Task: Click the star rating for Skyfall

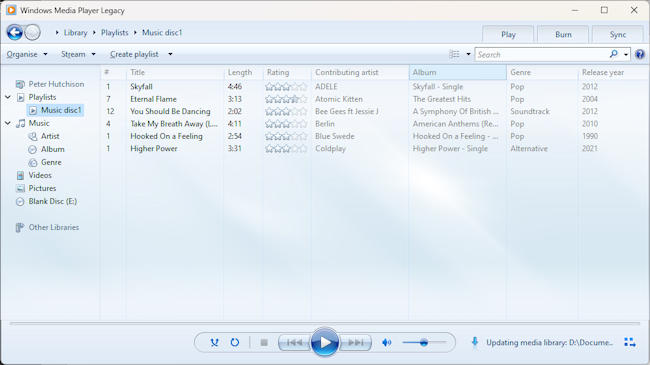Action: [286, 87]
